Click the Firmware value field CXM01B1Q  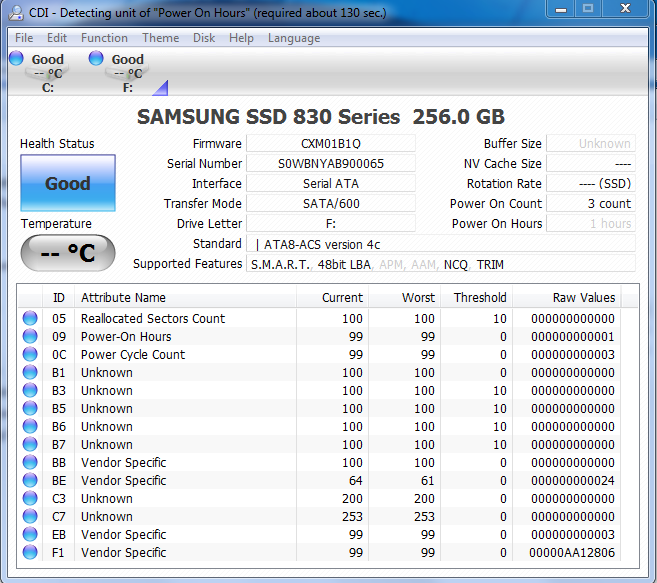click(x=330, y=144)
